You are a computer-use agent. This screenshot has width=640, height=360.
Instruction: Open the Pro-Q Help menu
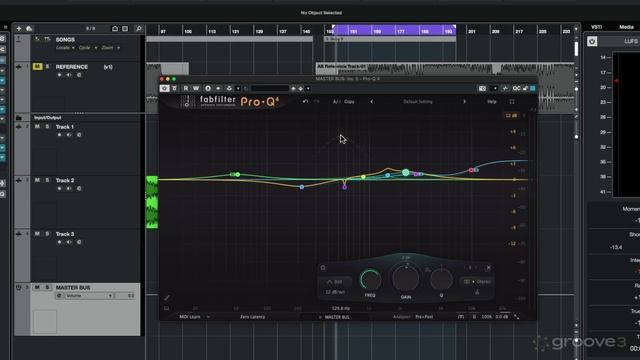click(492, 101)
